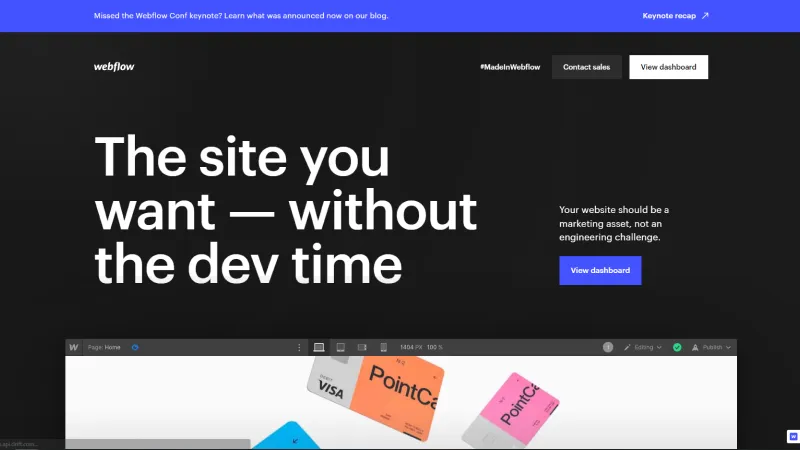The width and height of the screenshot is (800, 450).
Task: Select the mobile portrait breakpoint icon
Action: pos(384,347)
